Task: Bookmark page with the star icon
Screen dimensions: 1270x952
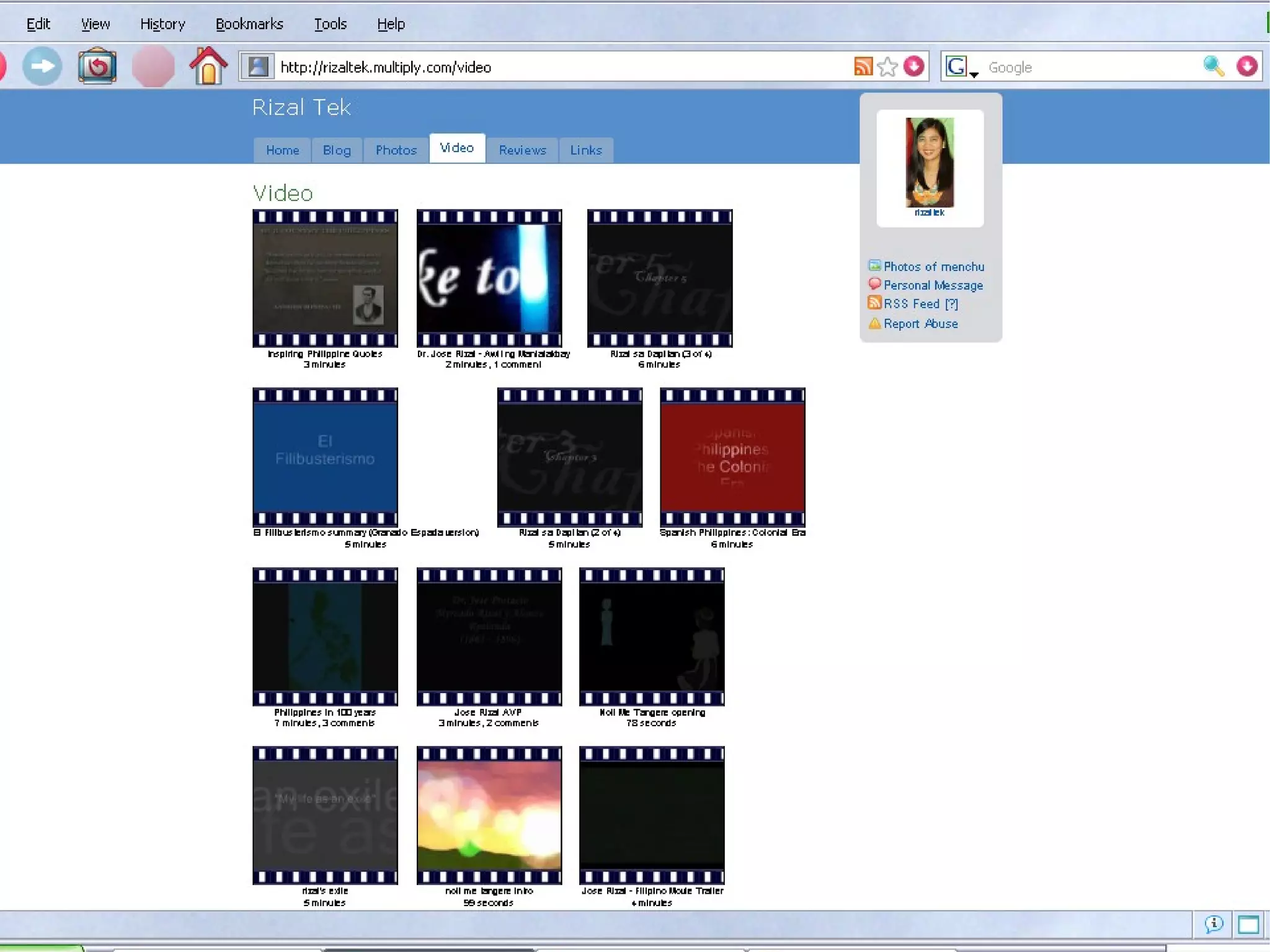Action: (888, 66)
